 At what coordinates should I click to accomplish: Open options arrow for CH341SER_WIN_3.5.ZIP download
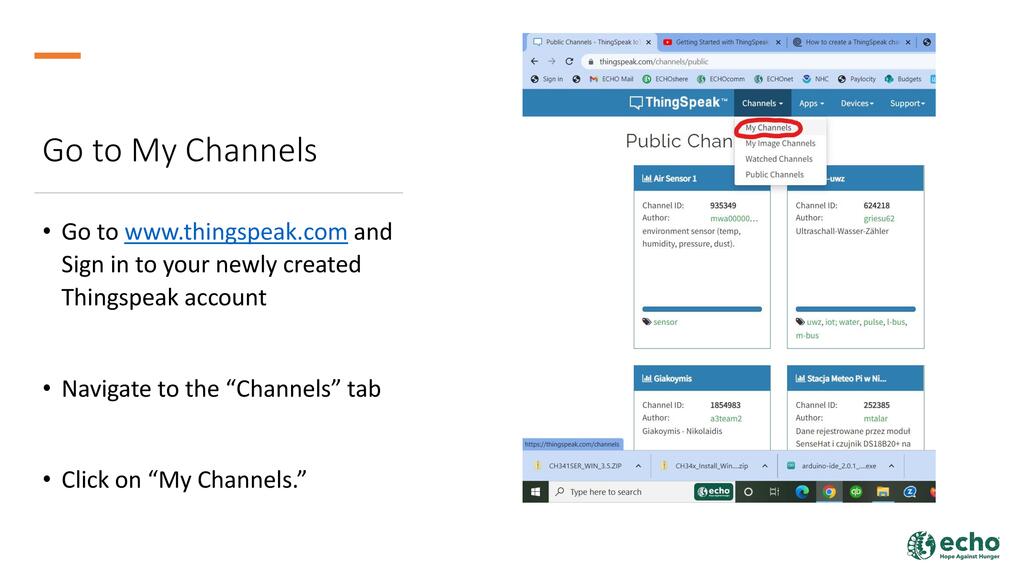636,465
